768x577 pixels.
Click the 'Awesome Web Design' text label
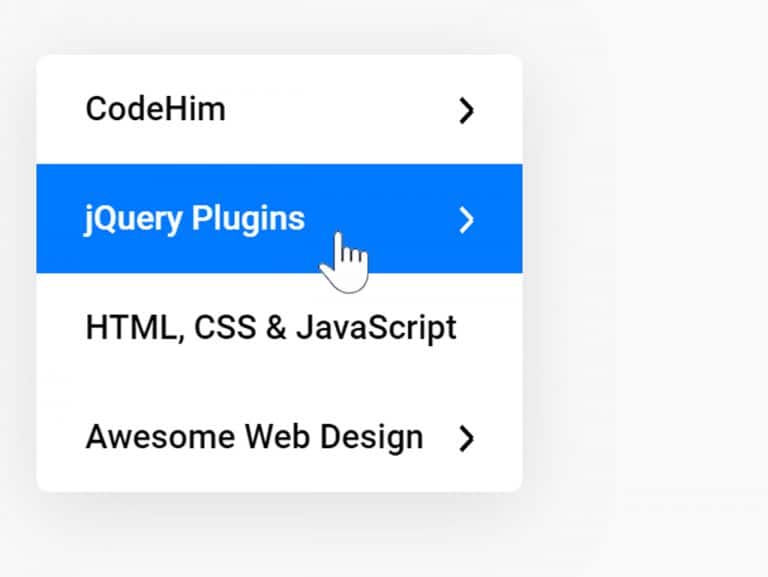point(254,437)
